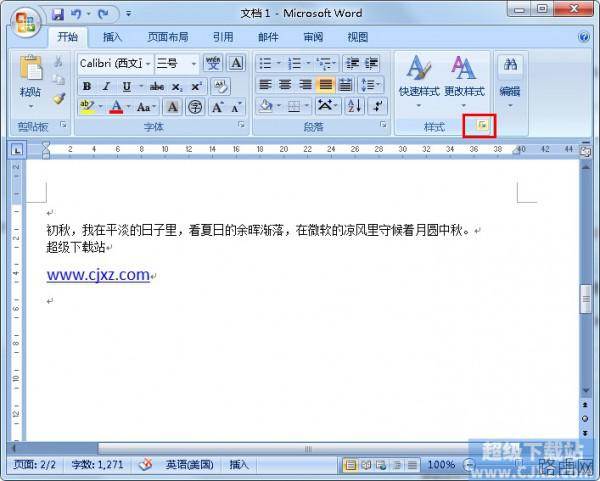Align text right
This screenshot has height=481, width=600.
click(x=305, y=85)
